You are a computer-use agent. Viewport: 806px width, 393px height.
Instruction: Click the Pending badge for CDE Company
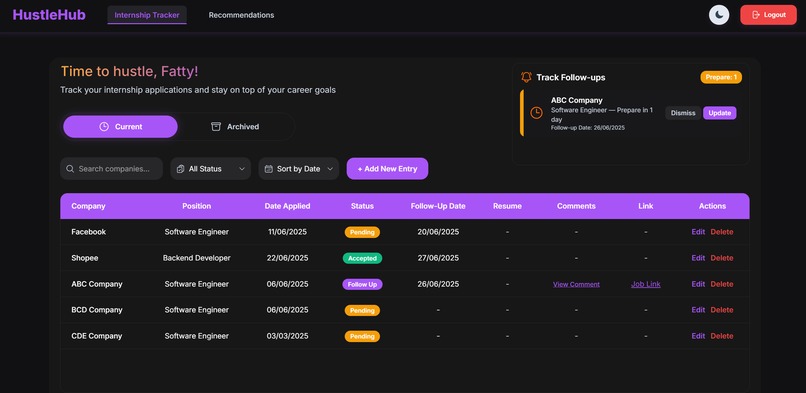pyautogui.click(x=362, y=336)
